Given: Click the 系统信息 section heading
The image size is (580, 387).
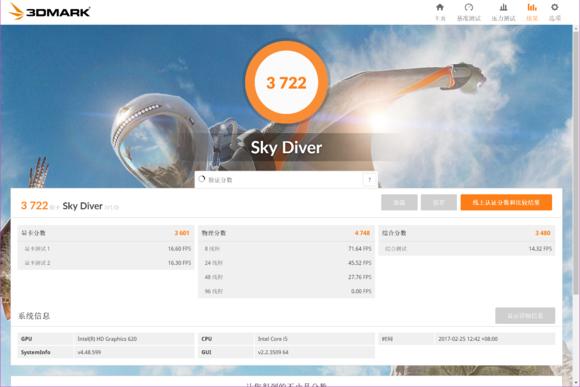Looking at the screenshot, I should [x=34, y=316].
